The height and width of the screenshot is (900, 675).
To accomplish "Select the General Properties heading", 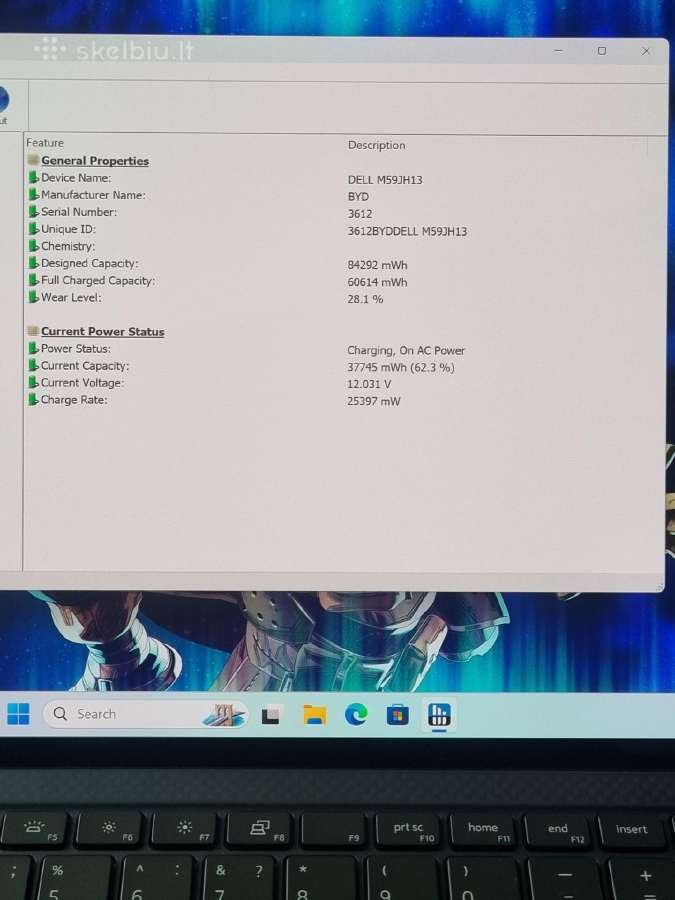I will [95, 161].
